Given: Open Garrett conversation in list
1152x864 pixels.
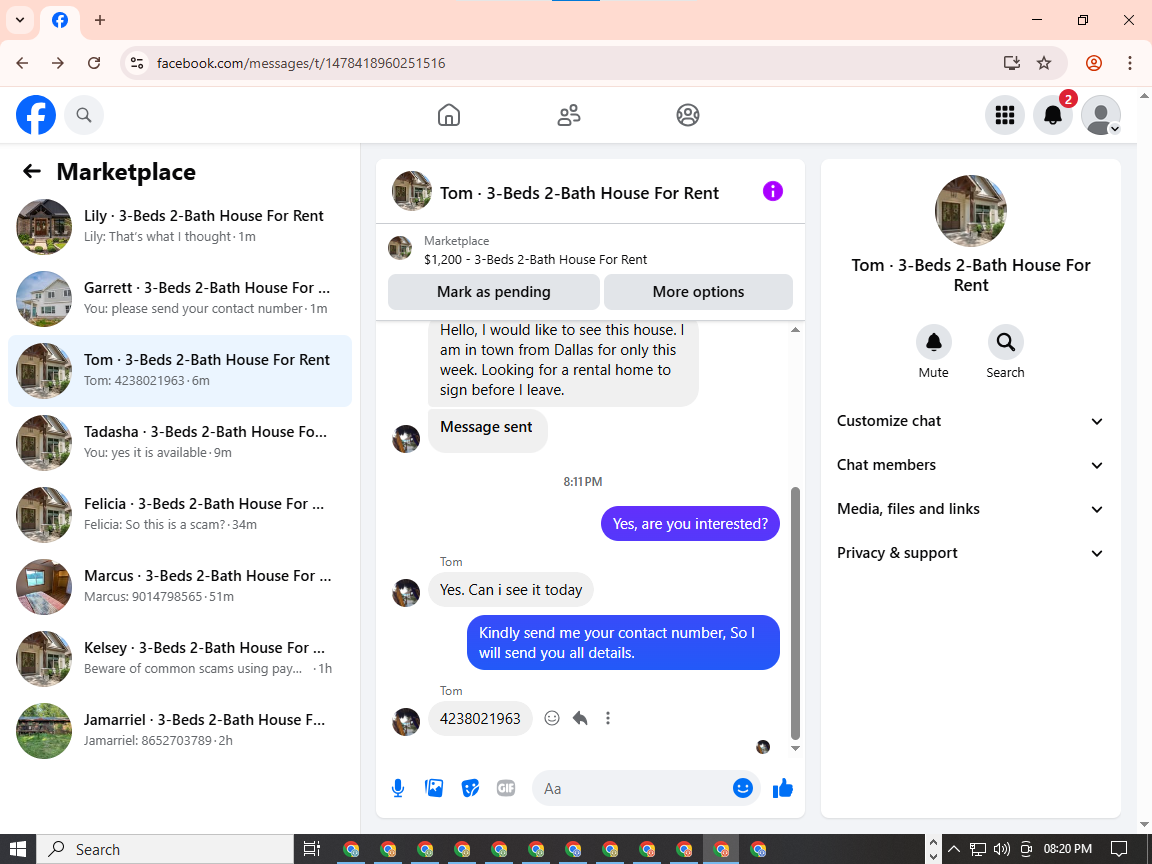Looking at the screenshot, I should click(180, 299).
